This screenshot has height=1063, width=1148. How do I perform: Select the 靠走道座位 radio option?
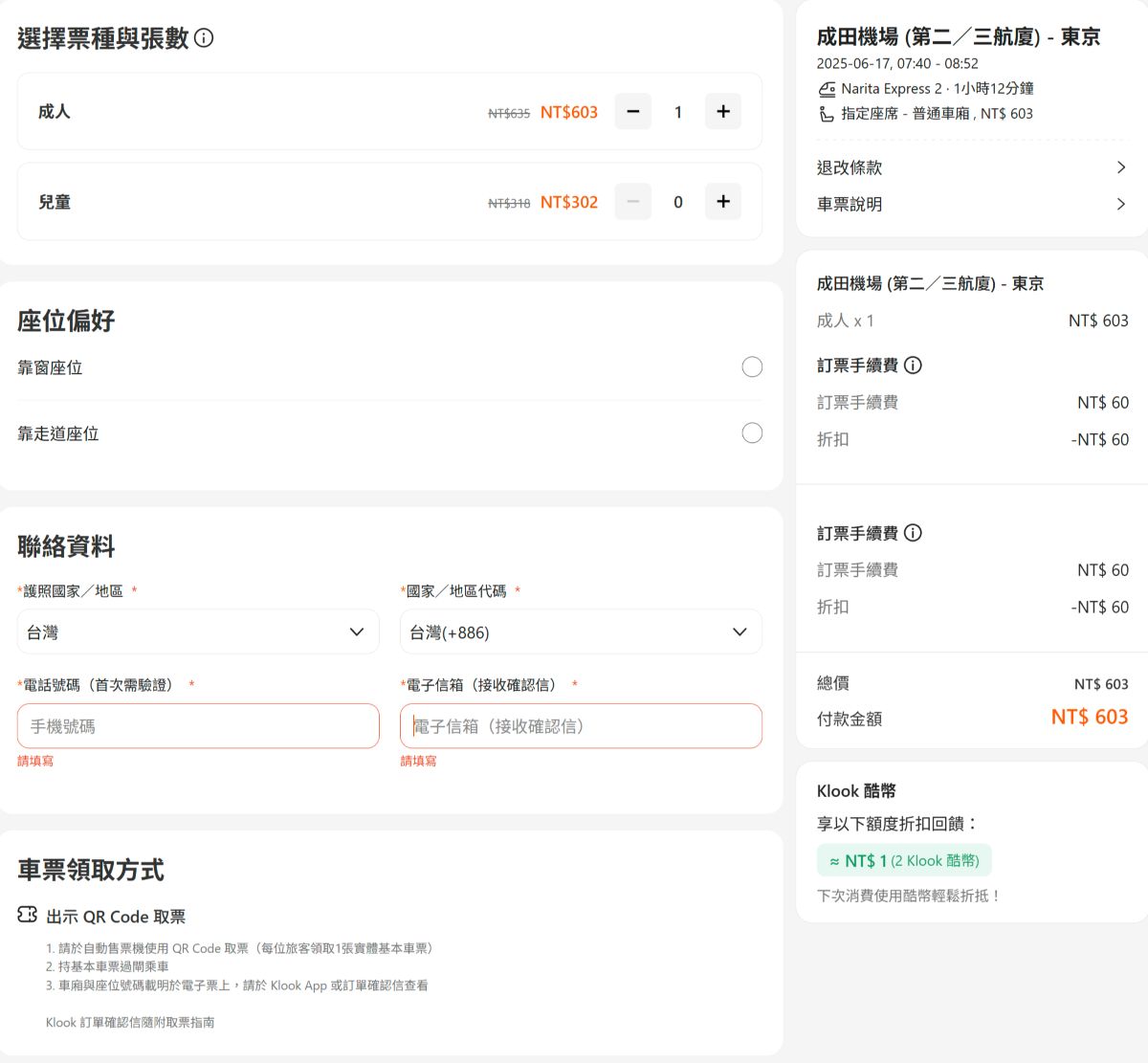(x=753, y=433)
